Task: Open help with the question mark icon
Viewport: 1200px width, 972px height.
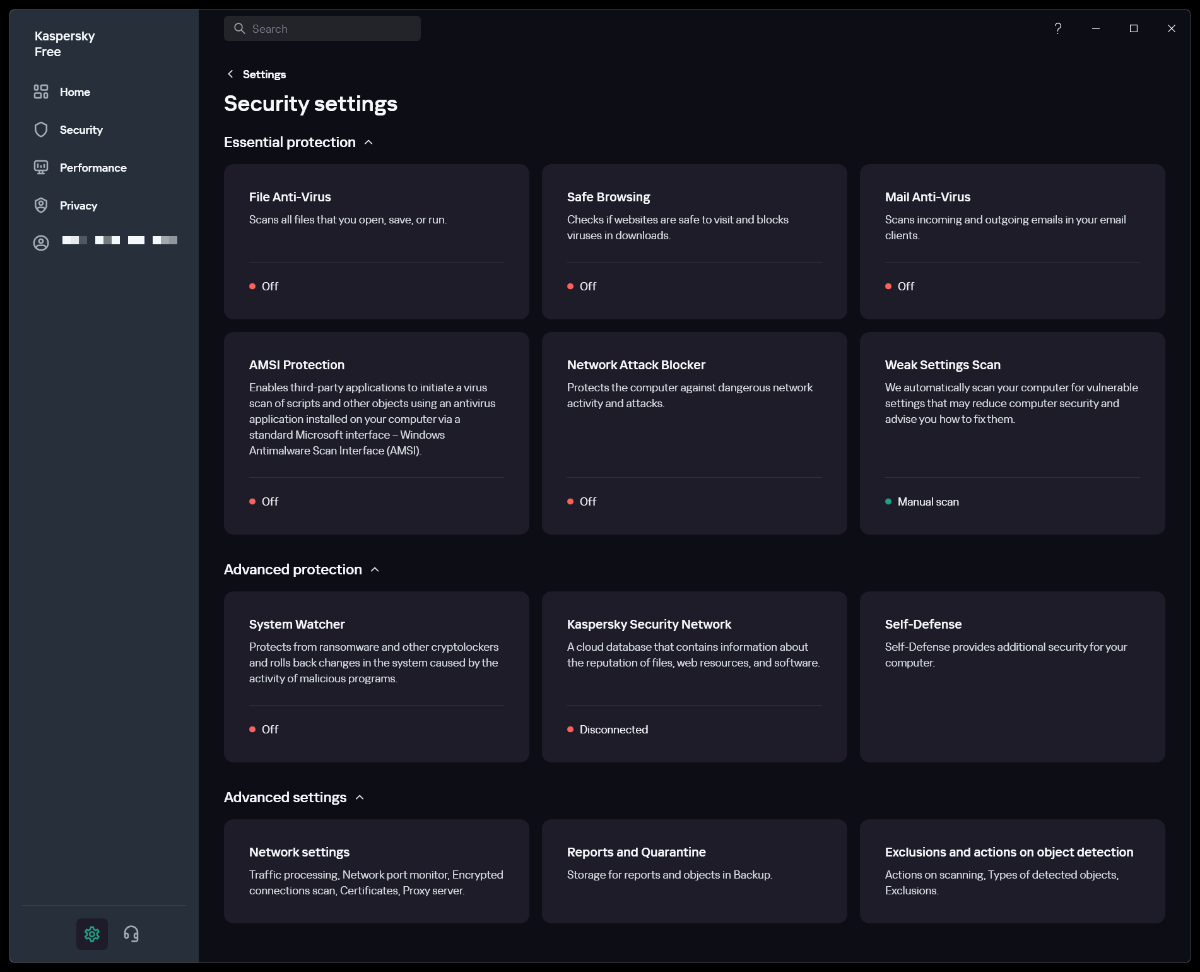Action: (x=1058, y=29)
